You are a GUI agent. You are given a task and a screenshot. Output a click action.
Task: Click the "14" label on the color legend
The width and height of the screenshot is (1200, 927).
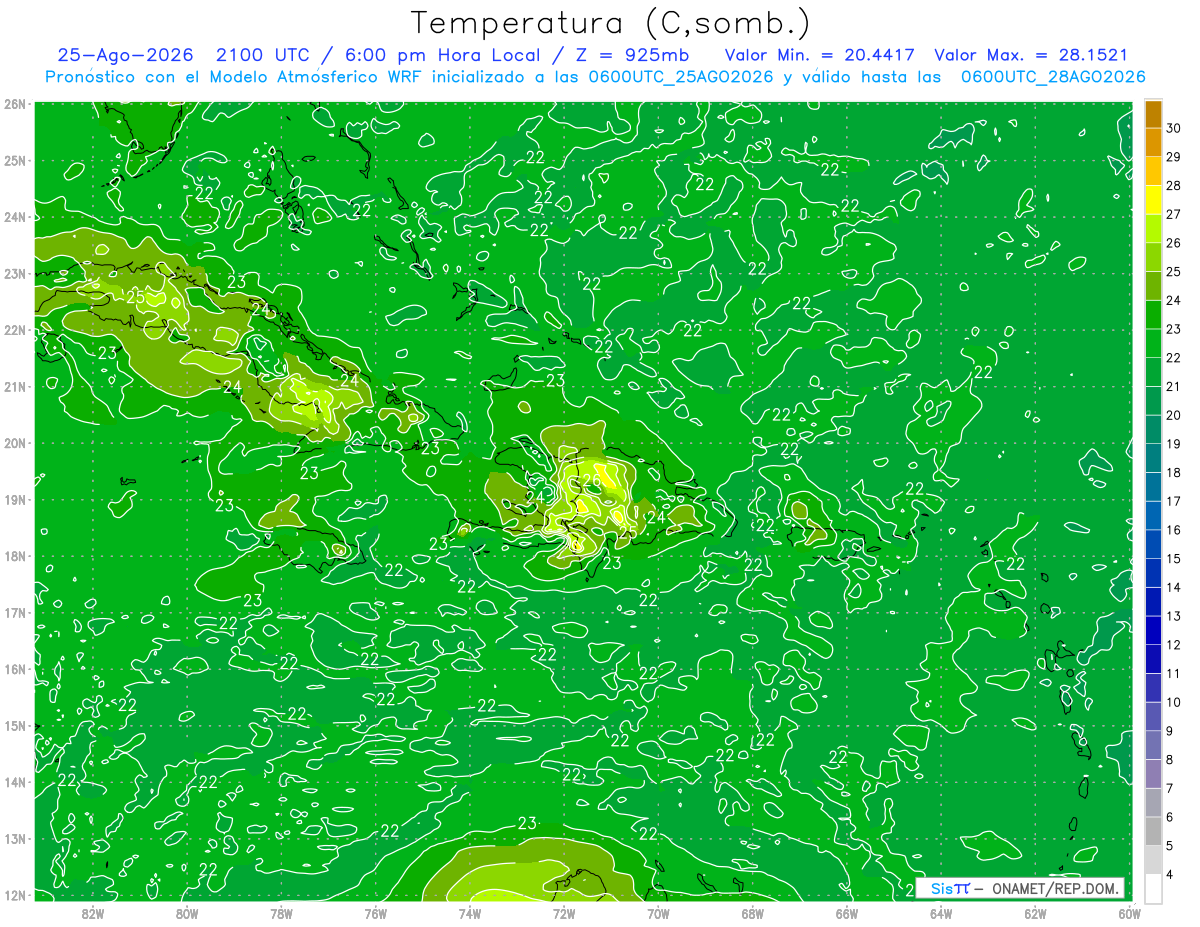1174,587
